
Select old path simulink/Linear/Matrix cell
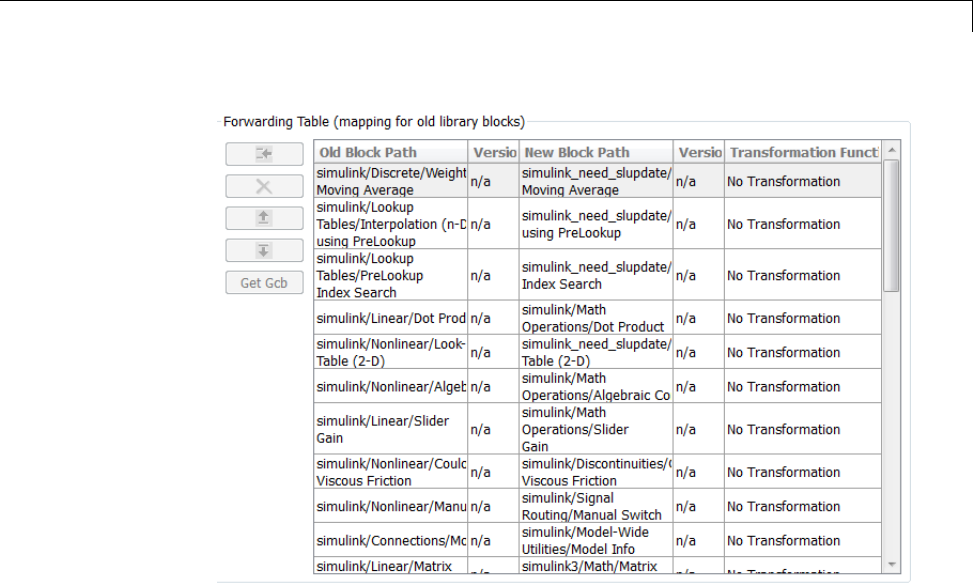tap(391, 566)
